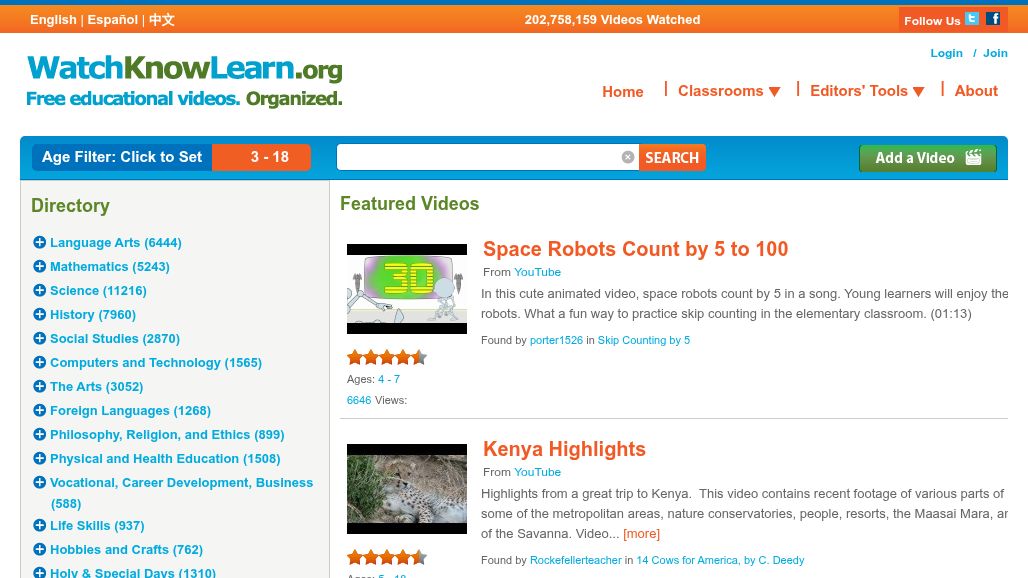This screenshot has height=578, width=1028.
Task: Set the Age Filter: Click to Set
Action: [122, 157]
